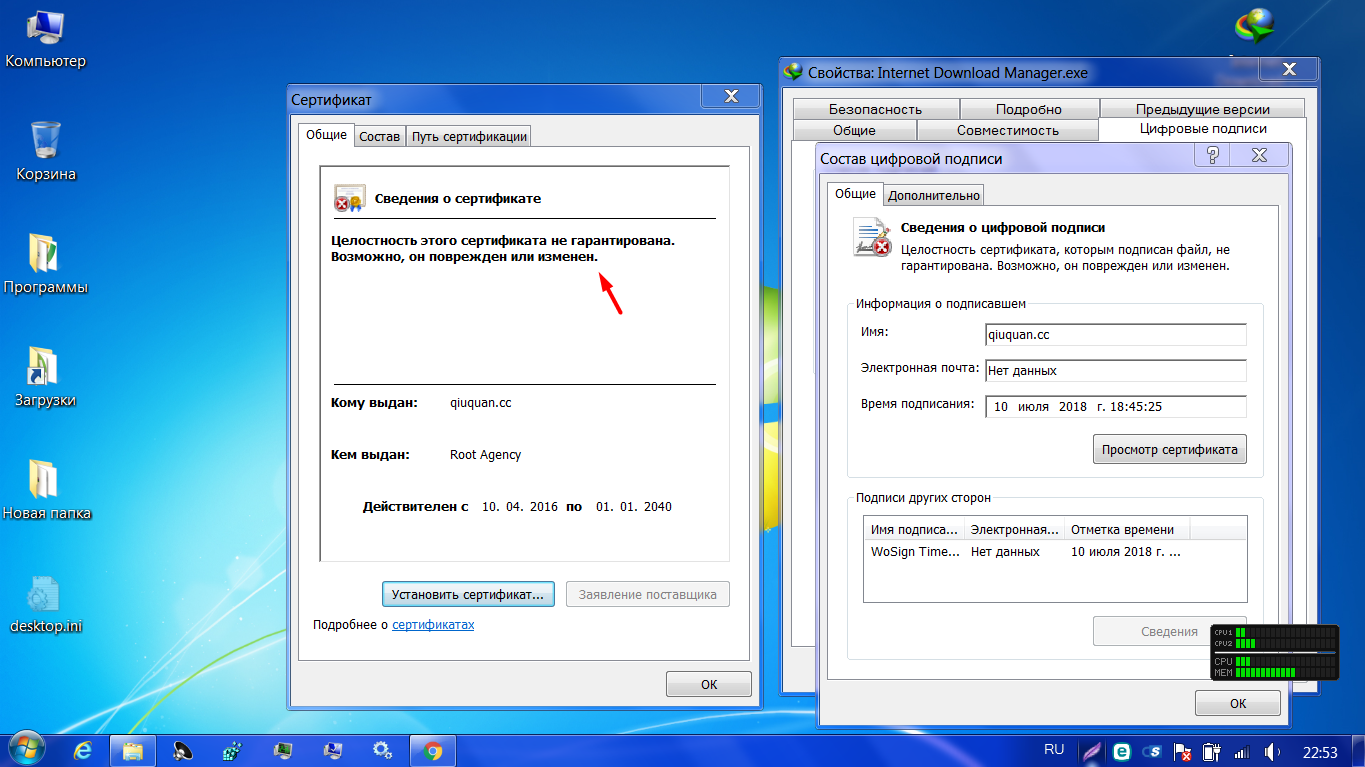Screen dimensions: 1365x767
Task: Open the volume speaker tray icon
Action: pyautogui.click(x=1272, y=751)
